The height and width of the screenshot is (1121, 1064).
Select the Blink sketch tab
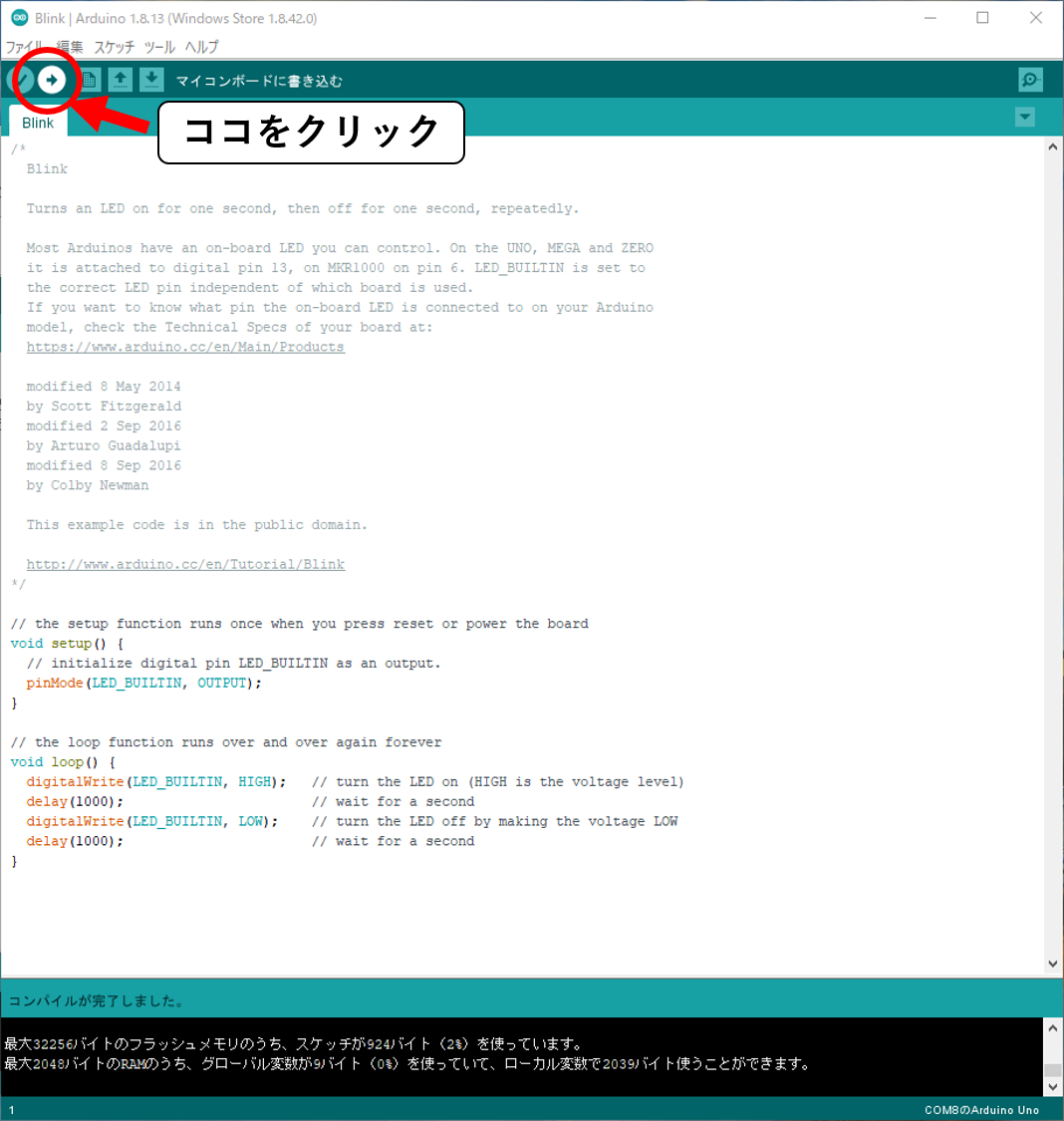pos(38,123)
